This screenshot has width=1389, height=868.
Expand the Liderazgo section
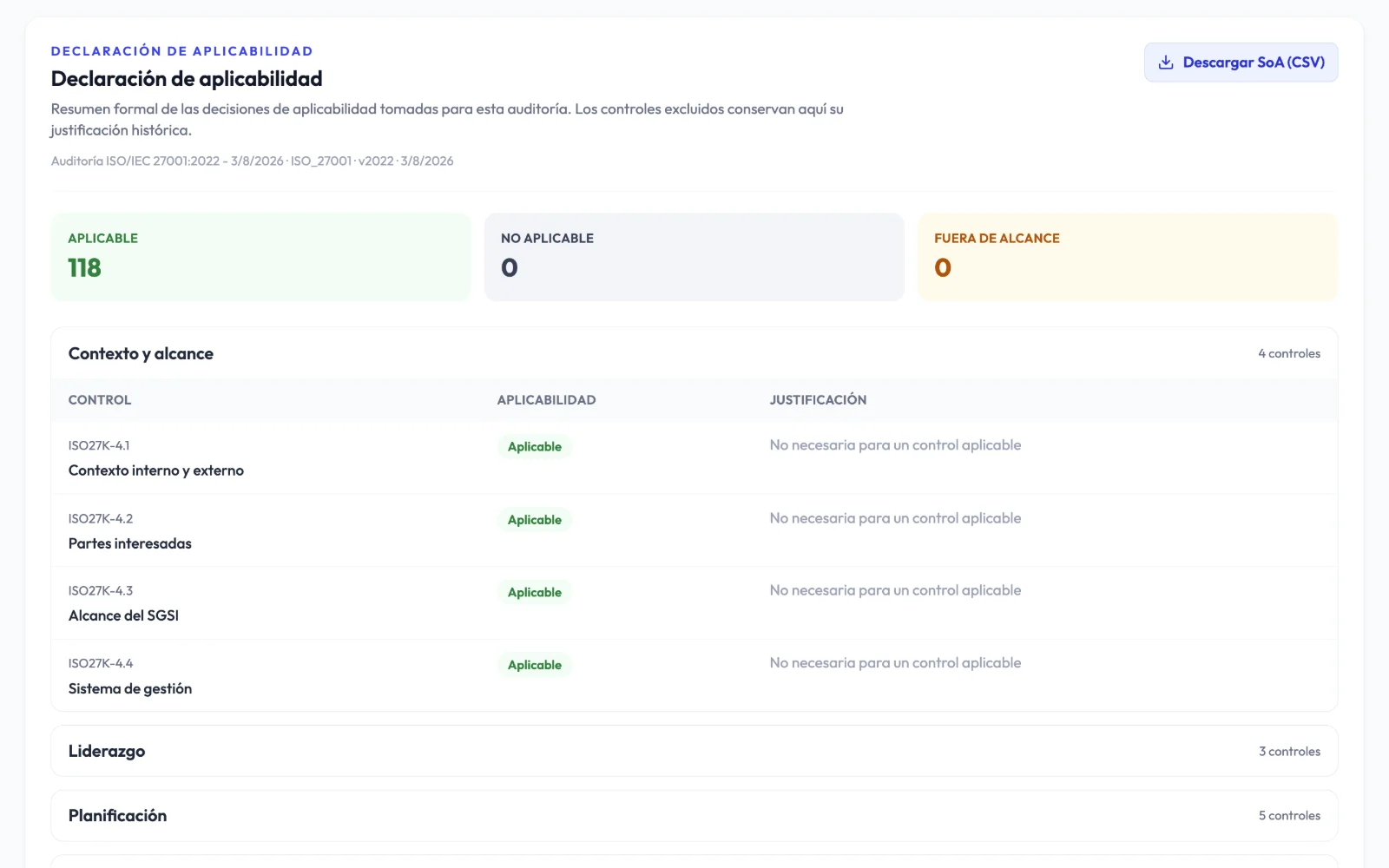694,751
